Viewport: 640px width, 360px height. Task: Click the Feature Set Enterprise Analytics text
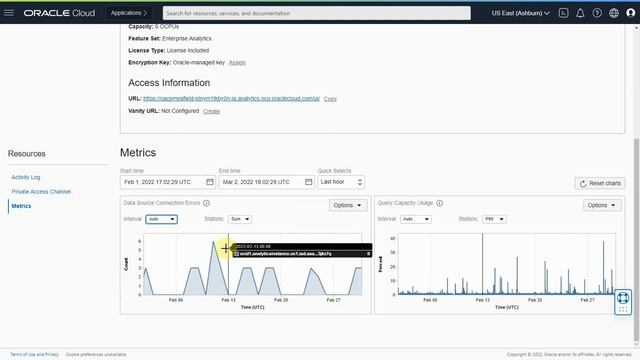pyautogui.click(x=170, y=38)
